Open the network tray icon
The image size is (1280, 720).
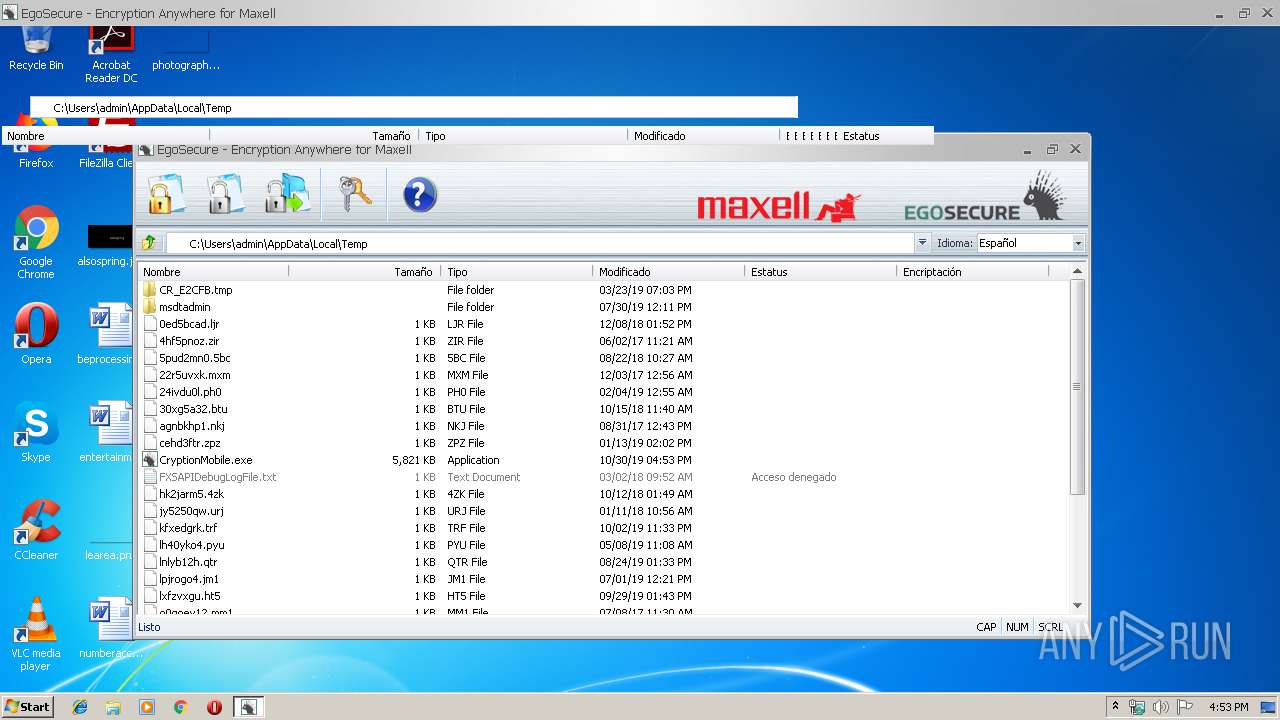(x=1137, y=707)
